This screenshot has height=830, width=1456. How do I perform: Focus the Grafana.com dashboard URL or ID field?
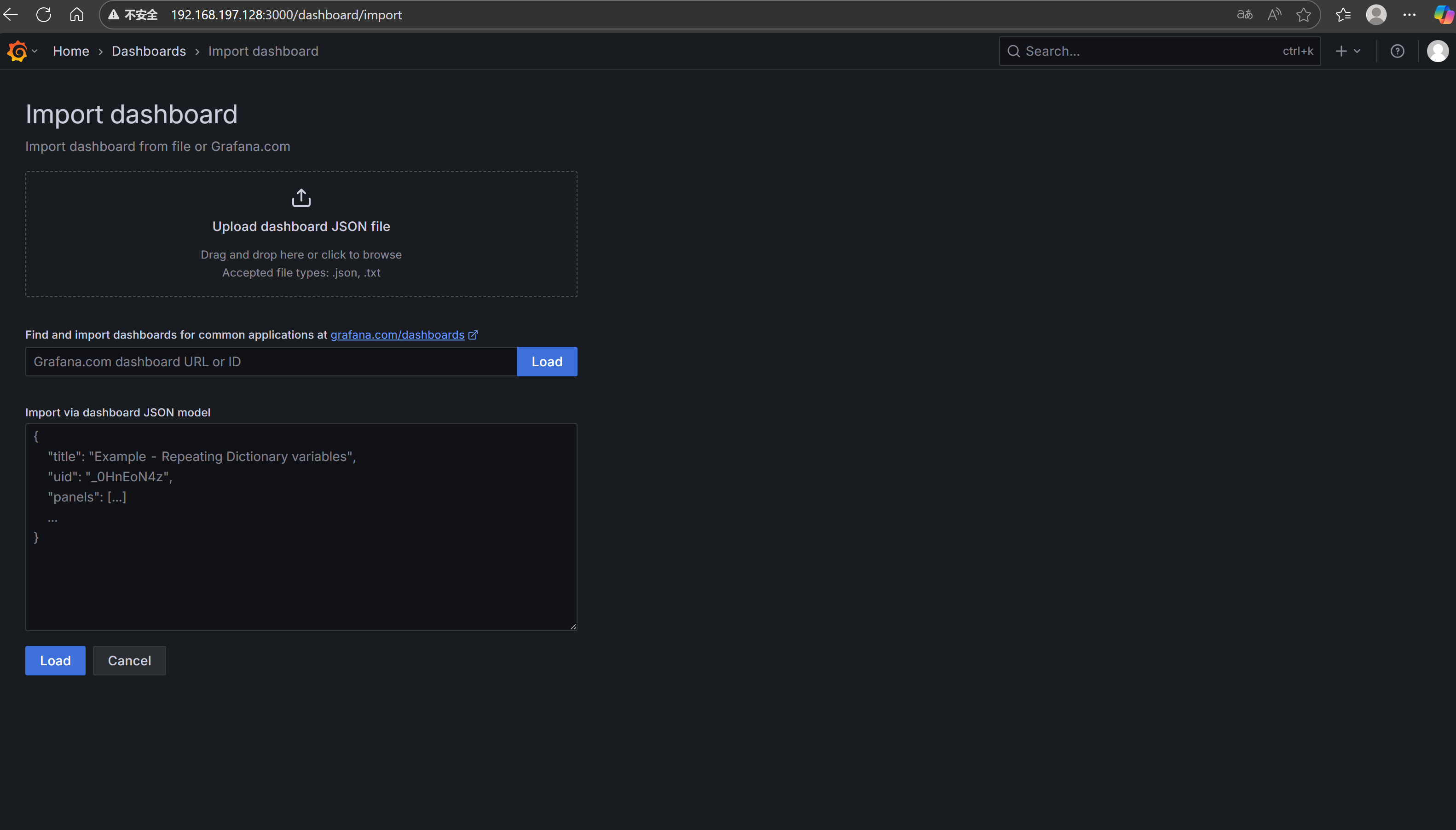pos(271,362)
